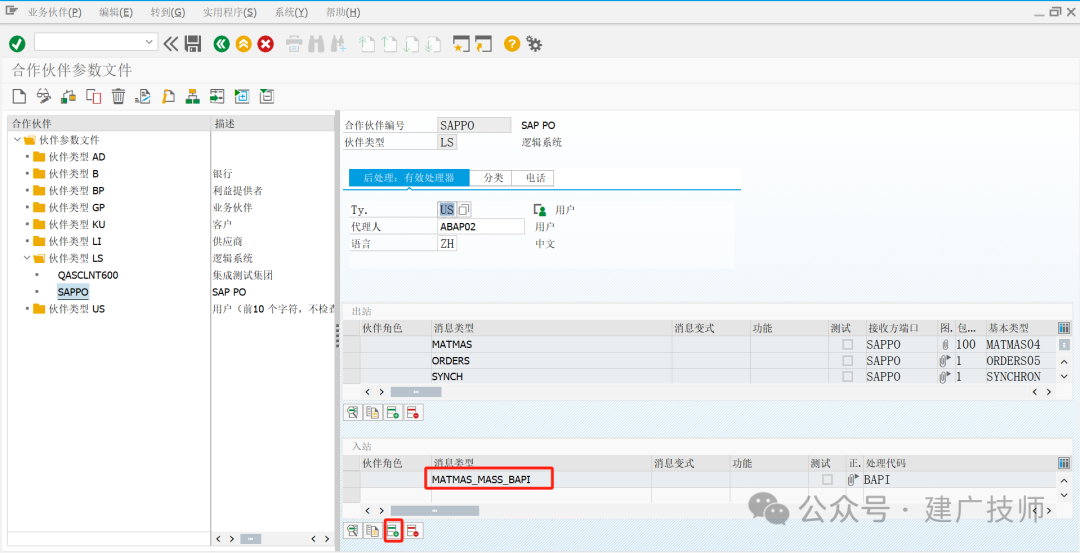Click the green Back icon
This screenshot has height=553, width=1080.
pos(221,44)
